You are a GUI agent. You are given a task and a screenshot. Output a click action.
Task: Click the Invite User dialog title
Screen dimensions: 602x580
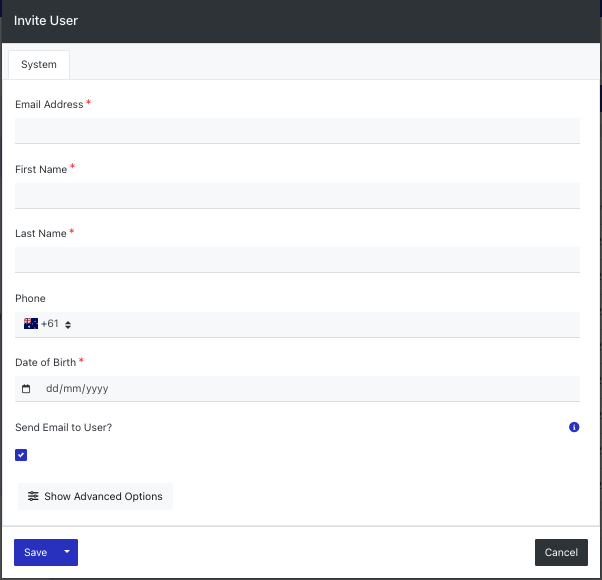pos(46,20)
